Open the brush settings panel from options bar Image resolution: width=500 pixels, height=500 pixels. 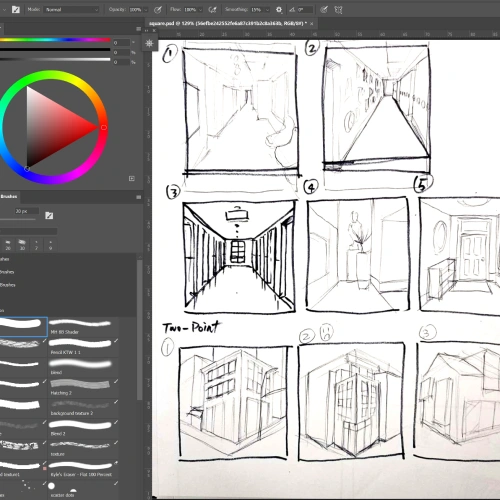pos(16,10)
